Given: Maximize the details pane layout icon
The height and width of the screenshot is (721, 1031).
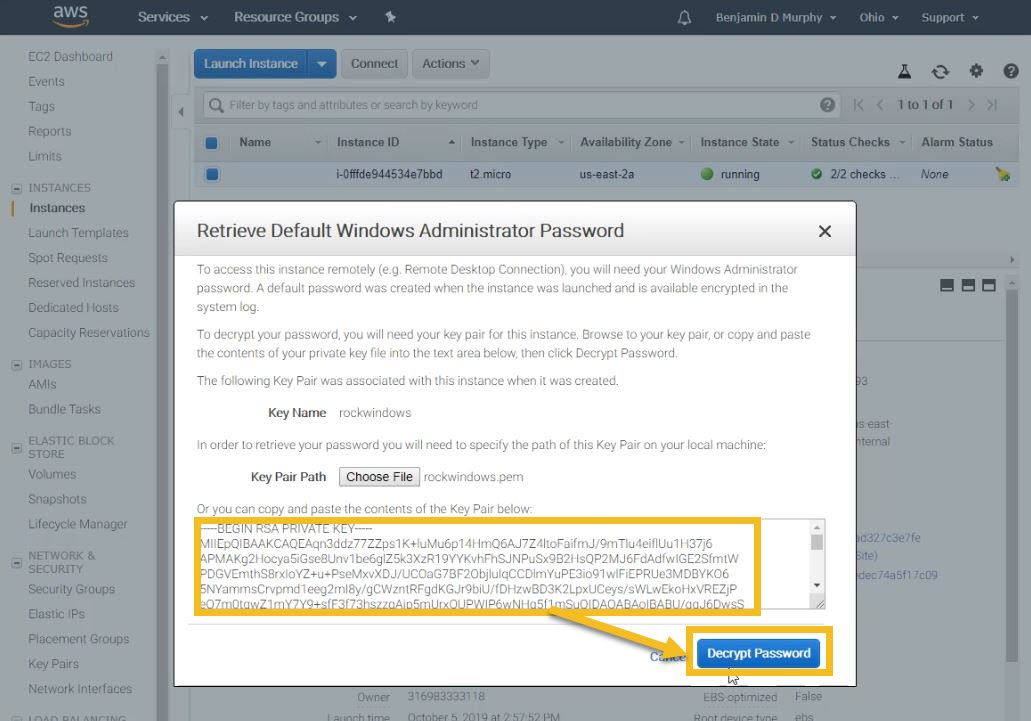Looking at the screenshot, I should pos(989,285).
